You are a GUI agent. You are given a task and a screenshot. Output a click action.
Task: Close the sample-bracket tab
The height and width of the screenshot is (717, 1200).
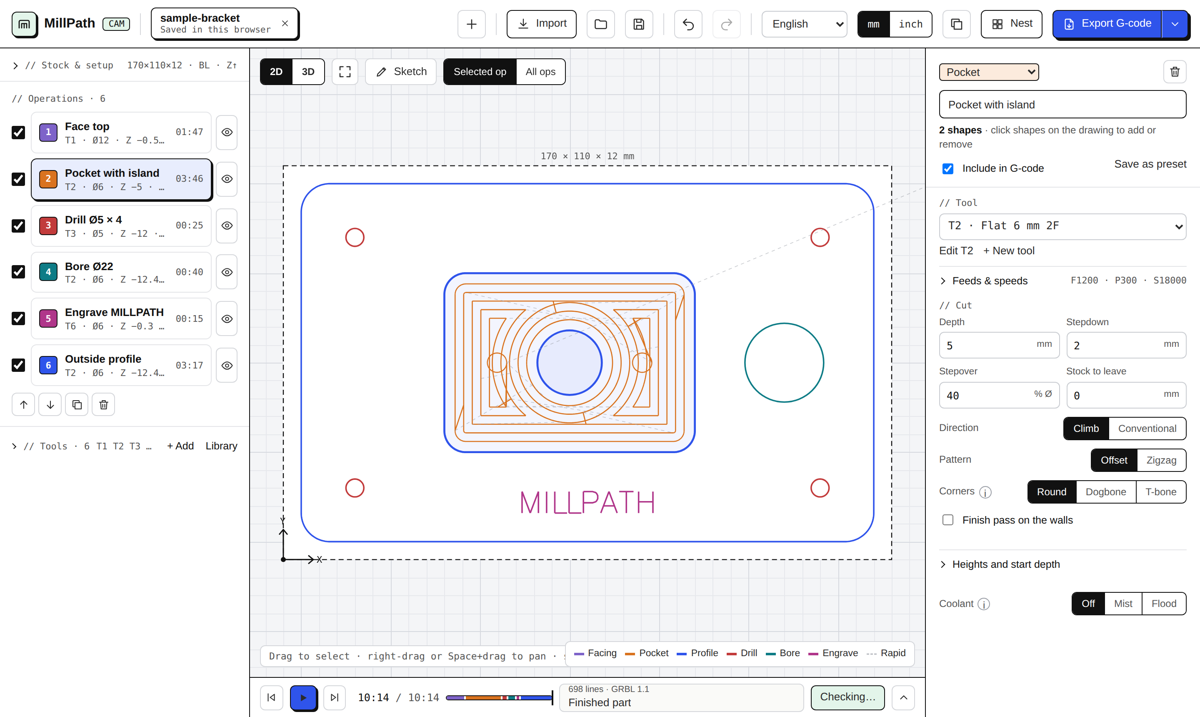pyautogui.click(x=285, y=24)
